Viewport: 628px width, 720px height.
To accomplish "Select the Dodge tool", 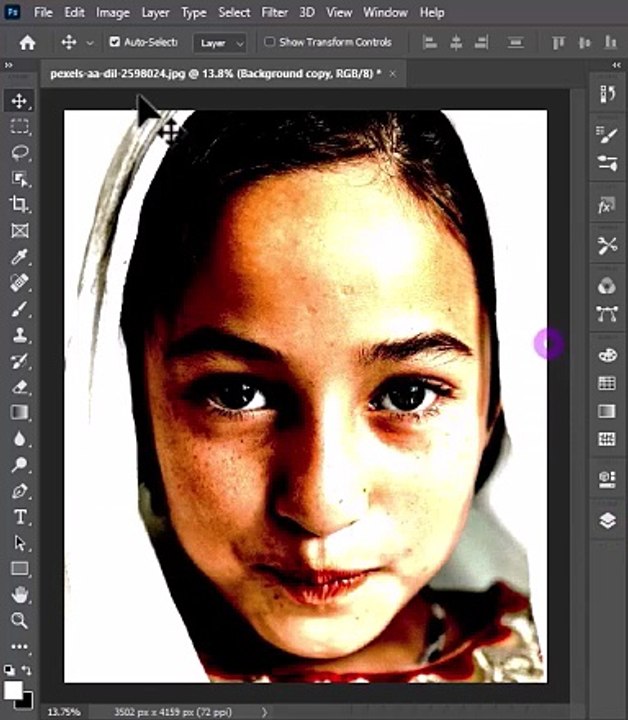I will click(x=19, y=465).
